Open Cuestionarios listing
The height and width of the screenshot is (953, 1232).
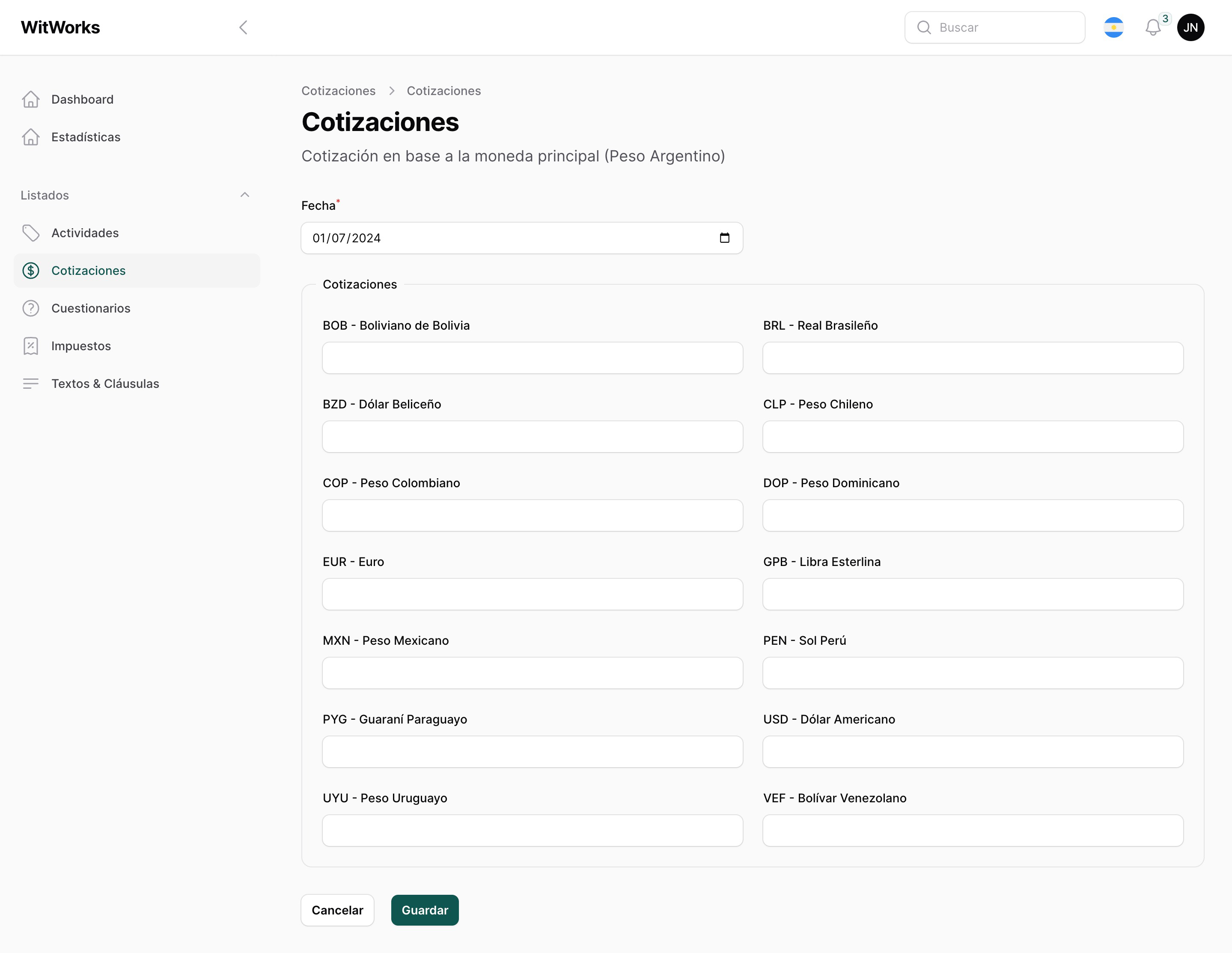click(x=137, y=308)
